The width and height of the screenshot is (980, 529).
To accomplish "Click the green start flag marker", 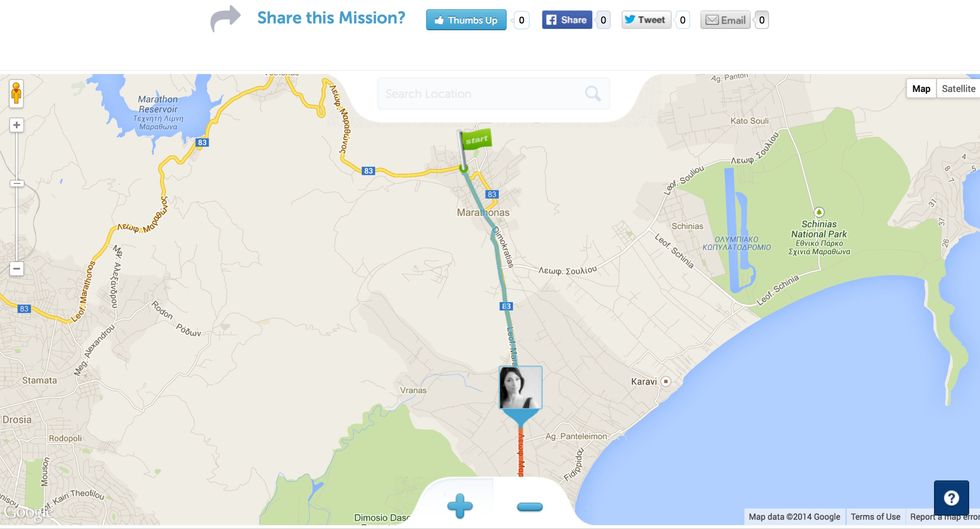I will coord(474,150).
